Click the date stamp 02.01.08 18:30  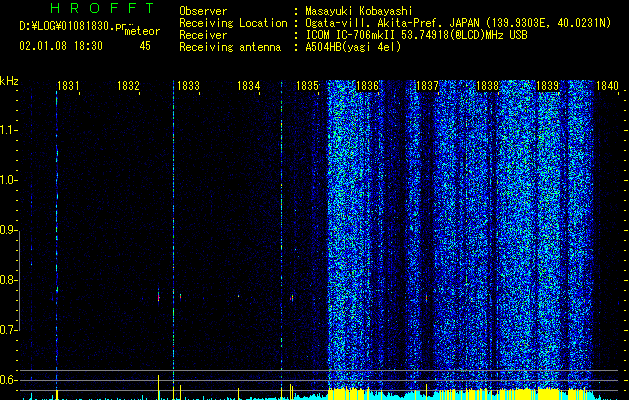click(61, 46)
